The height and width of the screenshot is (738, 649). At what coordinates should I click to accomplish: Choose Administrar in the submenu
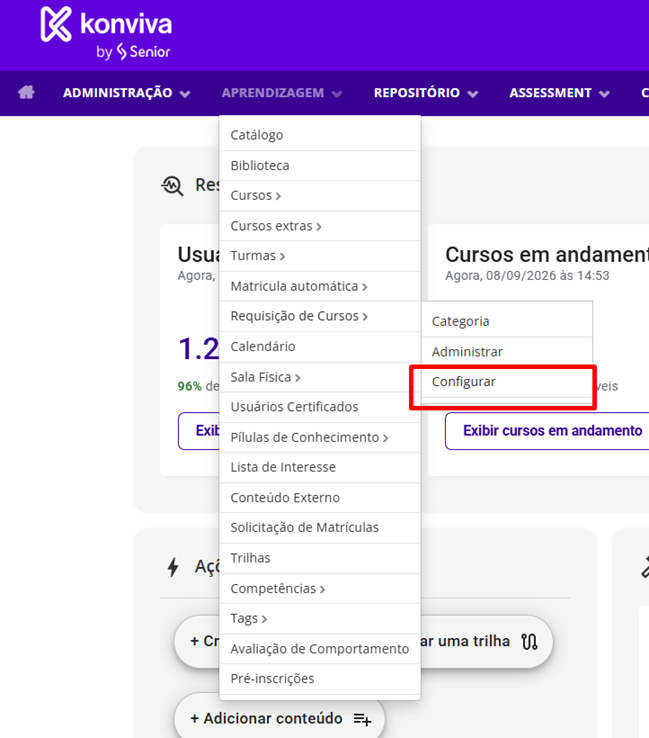pos(507,352)
